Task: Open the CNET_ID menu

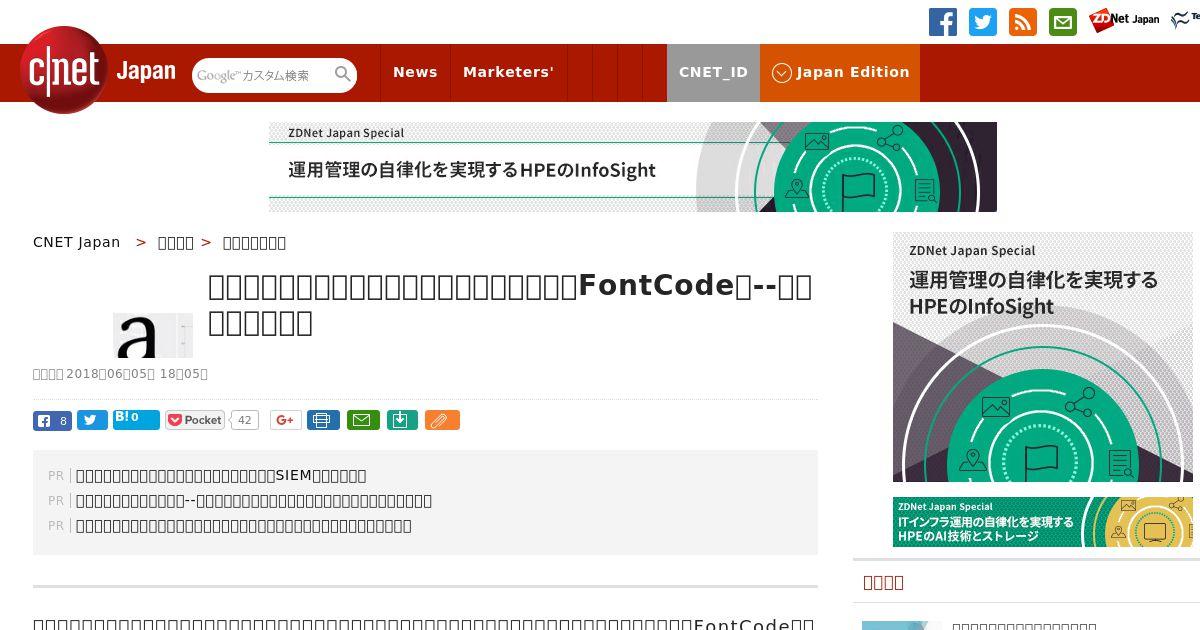Action: [713, 73]
